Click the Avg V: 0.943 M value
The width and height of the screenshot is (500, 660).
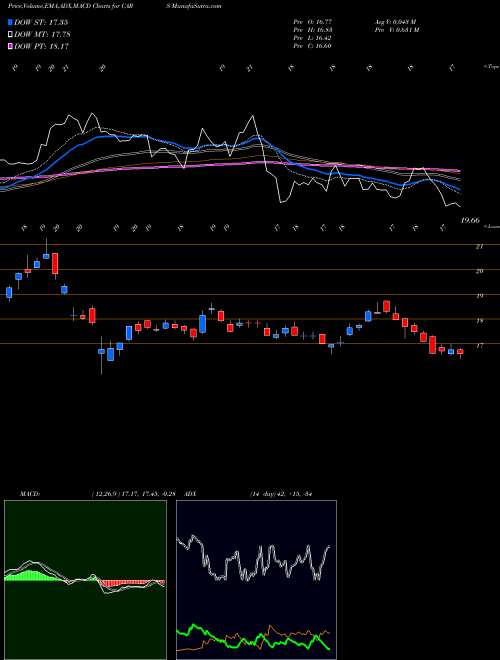[x=396, y=22]
